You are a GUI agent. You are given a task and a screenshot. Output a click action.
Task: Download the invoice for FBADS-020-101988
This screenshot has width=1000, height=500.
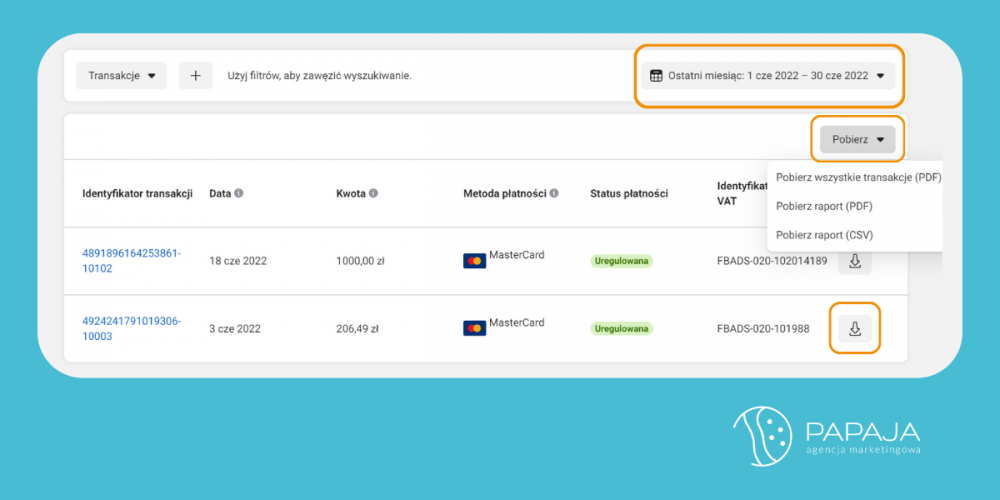(855, 328)
